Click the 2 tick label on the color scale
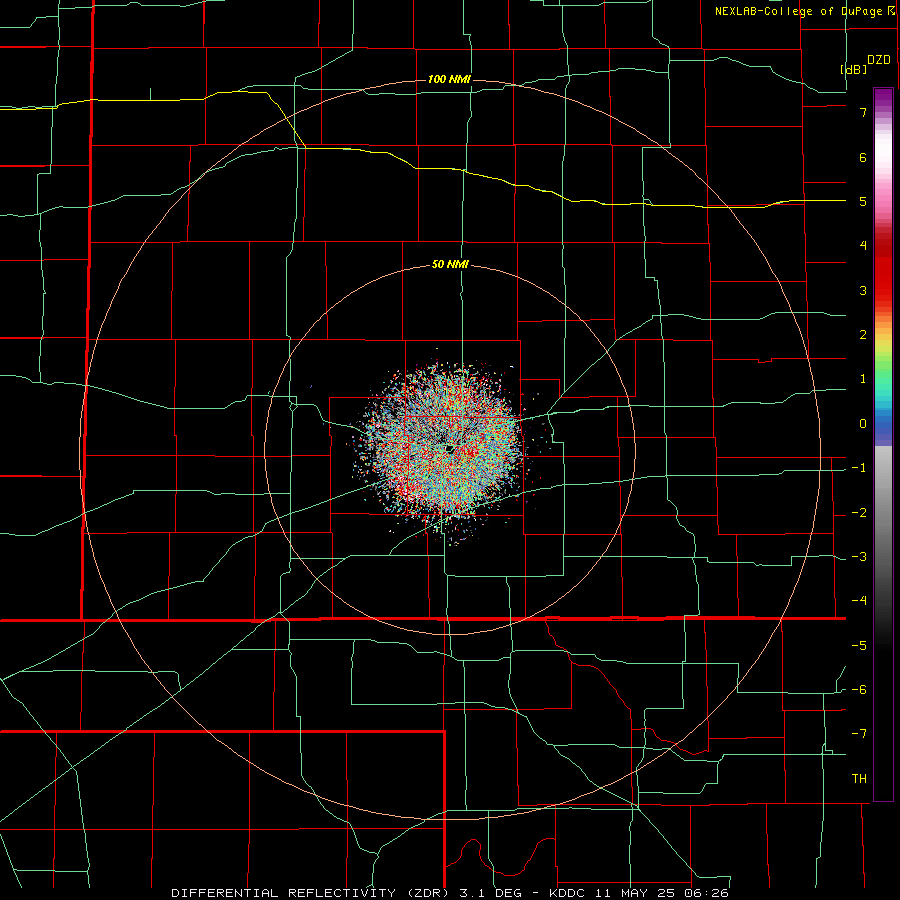 [x=863, y=335]
